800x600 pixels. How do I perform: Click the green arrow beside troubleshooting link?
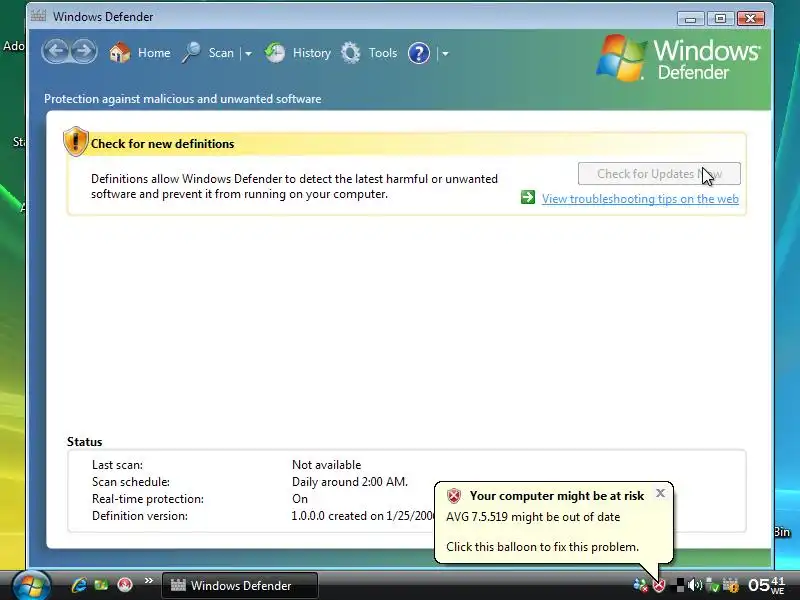[528, 197]
